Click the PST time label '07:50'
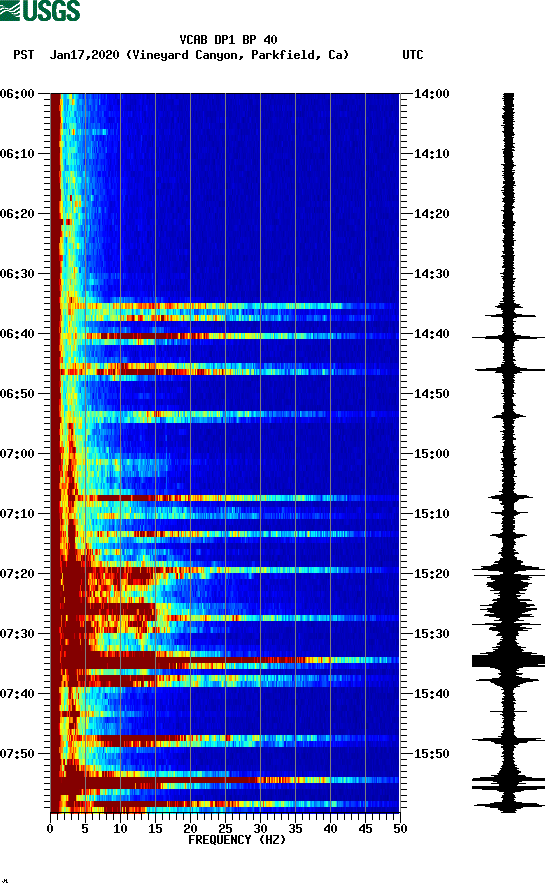552x892 pixels. click(x=17, y=754)
